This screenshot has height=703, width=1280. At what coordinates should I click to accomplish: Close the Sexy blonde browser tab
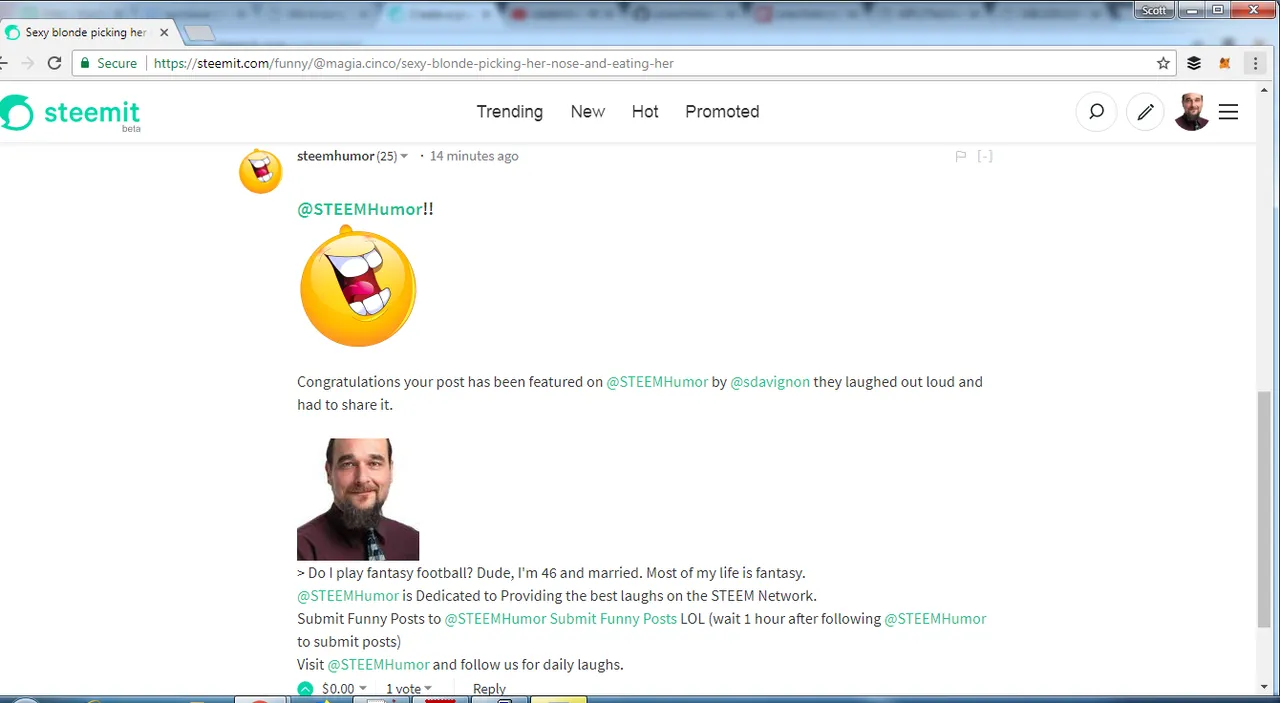164,32
